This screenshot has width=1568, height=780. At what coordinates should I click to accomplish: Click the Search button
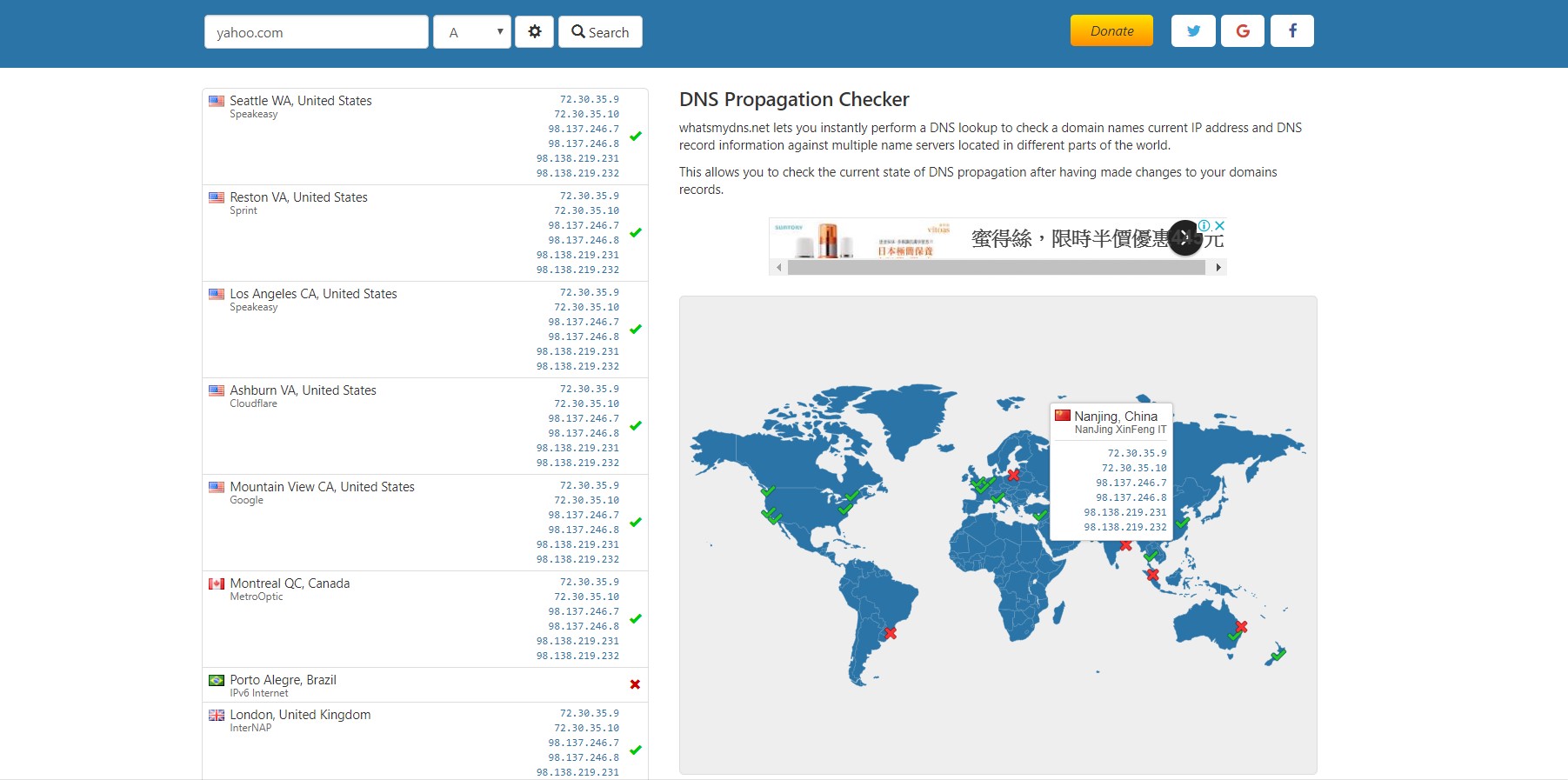pyautogui.click(x=600, y=32)
